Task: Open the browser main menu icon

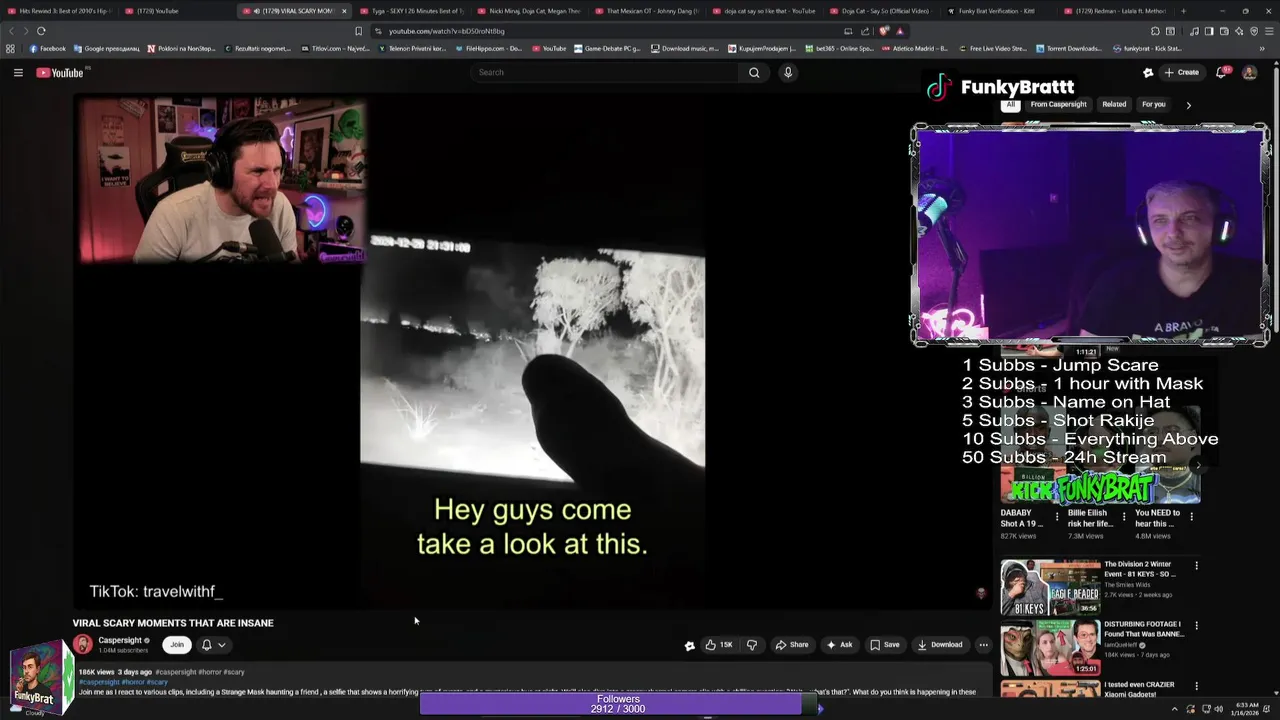Action: coord(1268,31)
